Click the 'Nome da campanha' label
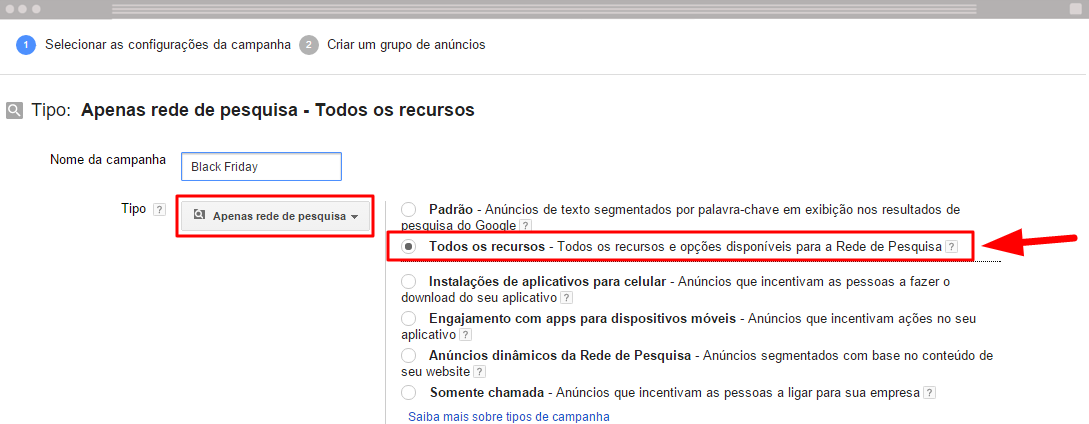This screenshot has height=424, width=1089. pyautogui.click(x=108, y=160)
